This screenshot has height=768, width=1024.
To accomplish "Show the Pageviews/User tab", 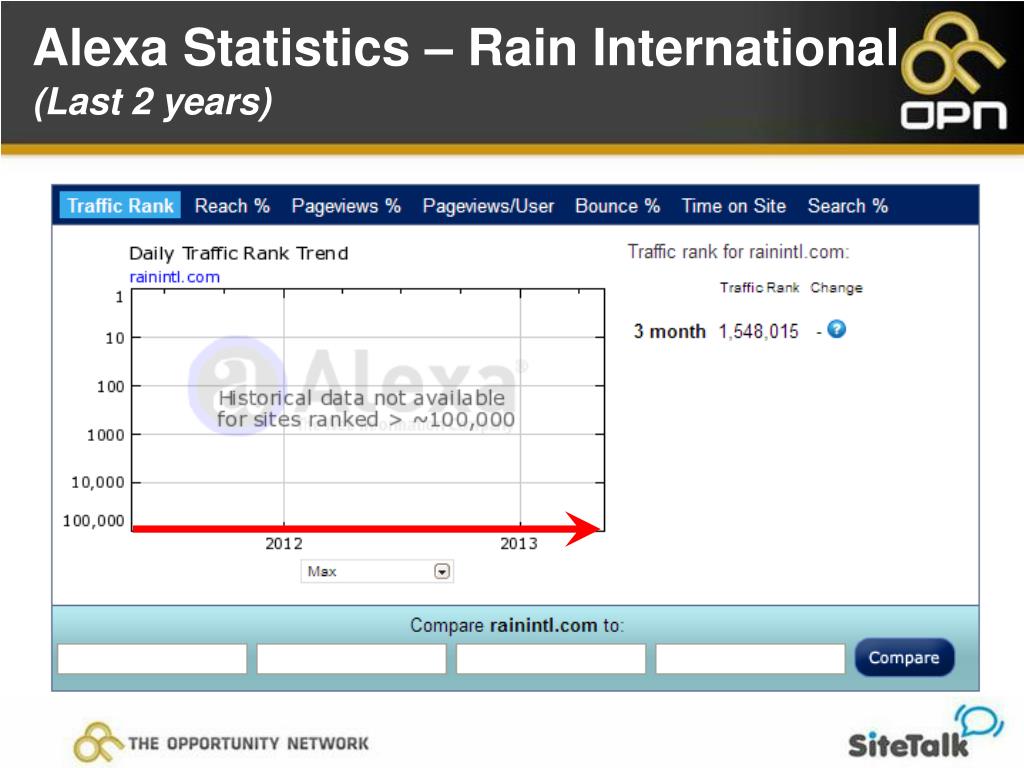I will [488, 206].
